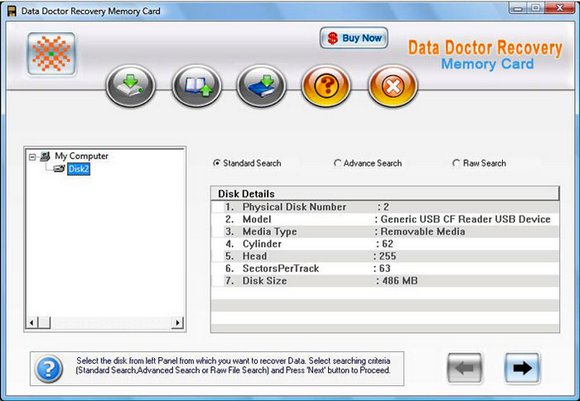This screenshot has height=401, width=580.
Task: Select the Advance Search radio button
Action: click(x=337, y=163)
